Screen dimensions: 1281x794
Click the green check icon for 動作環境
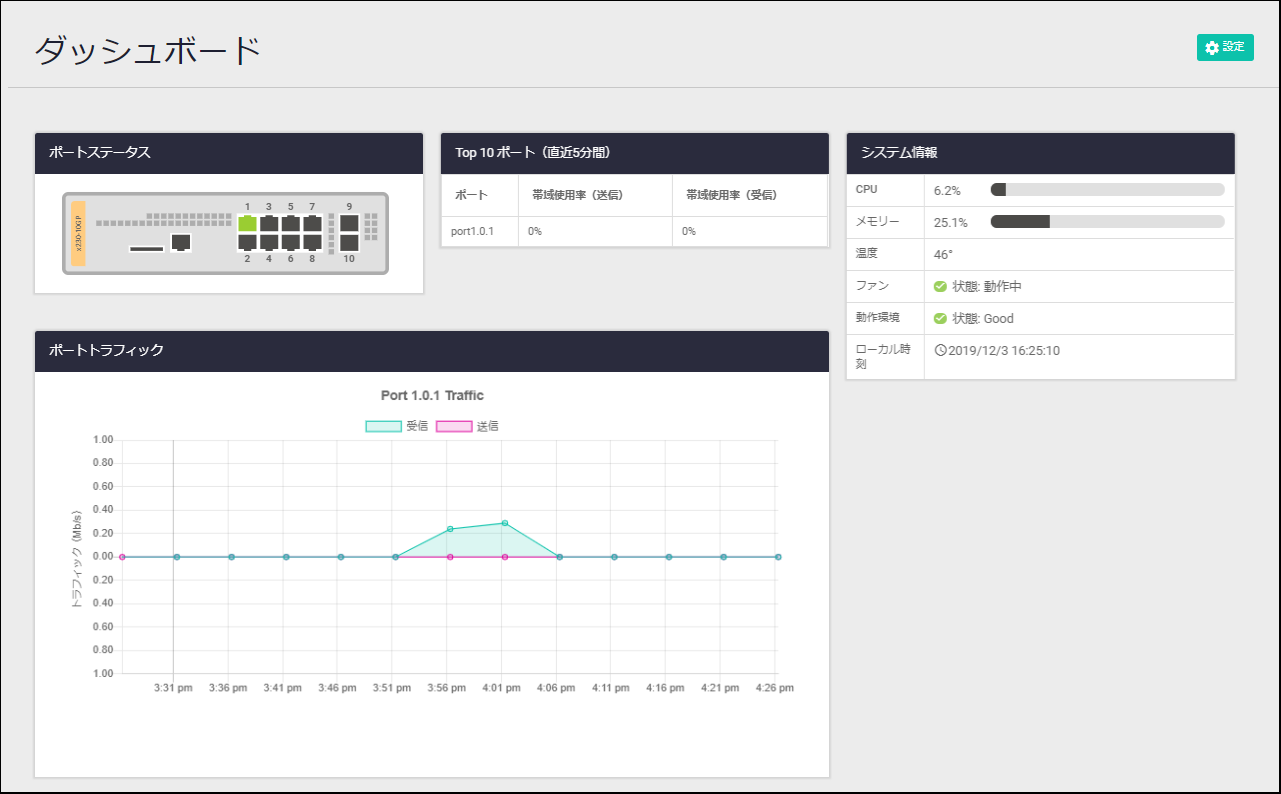tap(940, 319)
